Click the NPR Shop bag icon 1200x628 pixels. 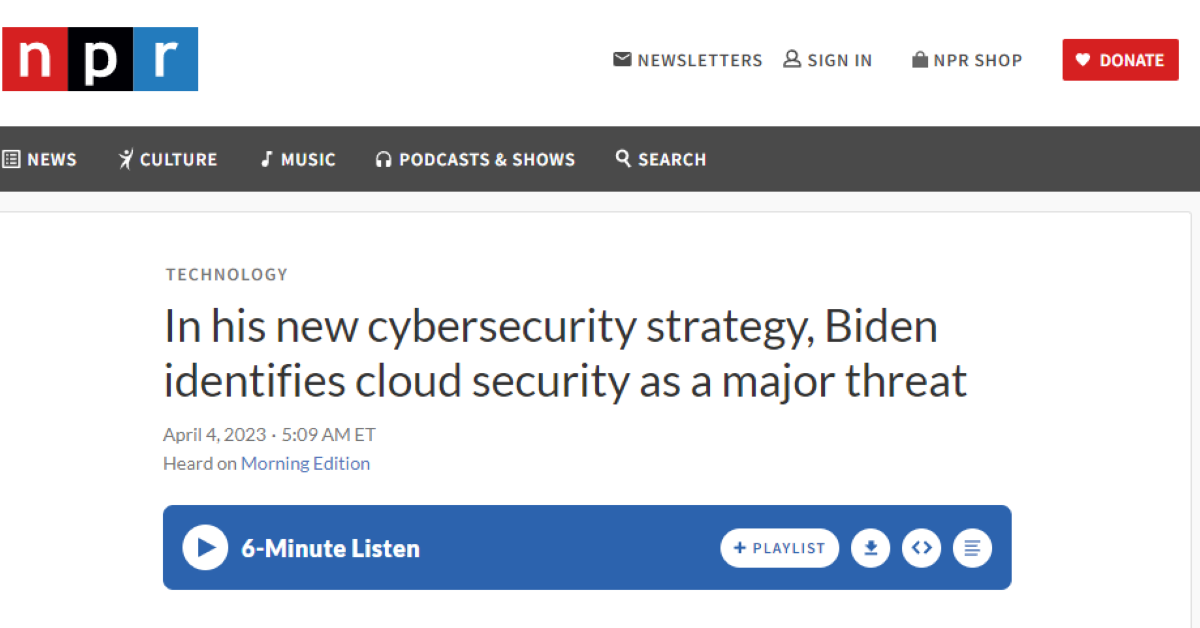[x=920, y=60]
